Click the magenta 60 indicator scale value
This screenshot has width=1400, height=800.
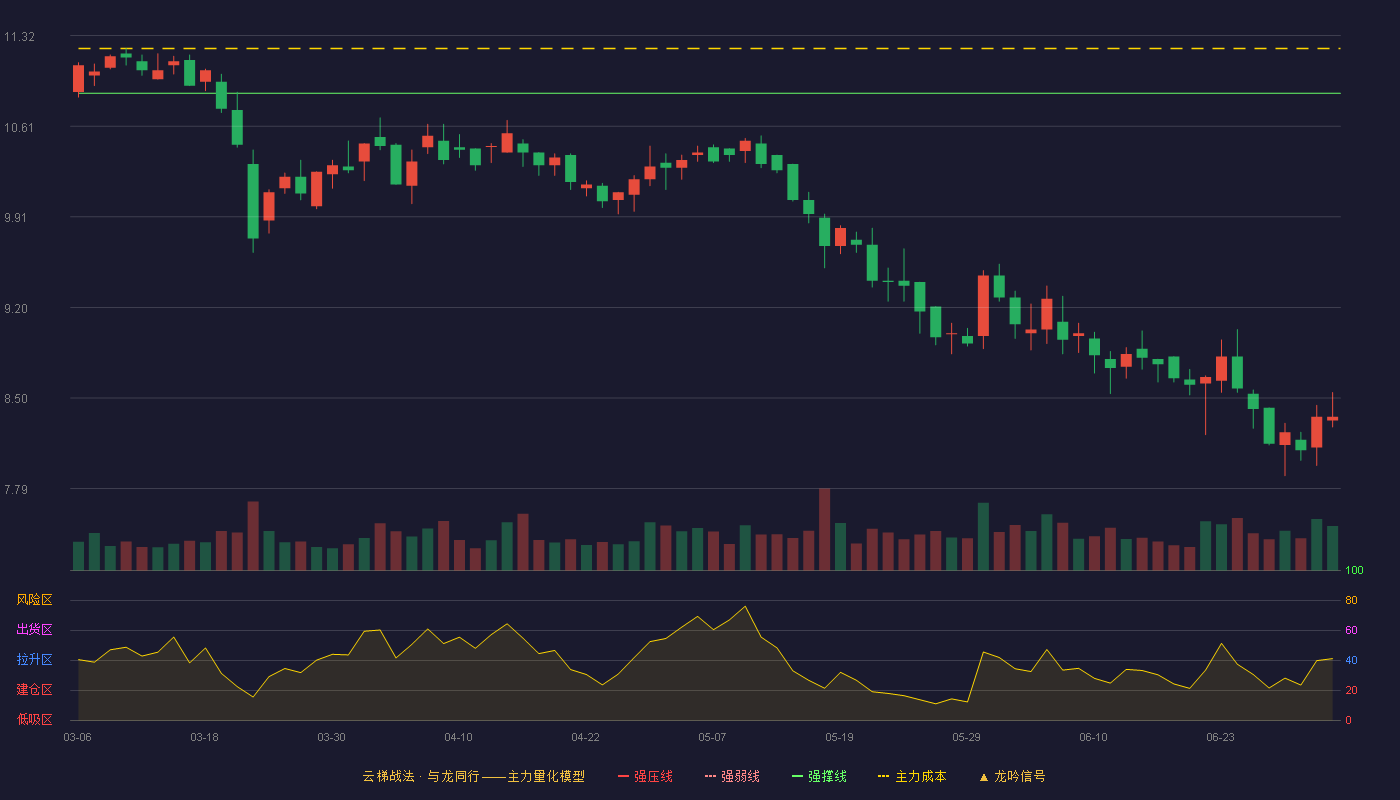1351,630
